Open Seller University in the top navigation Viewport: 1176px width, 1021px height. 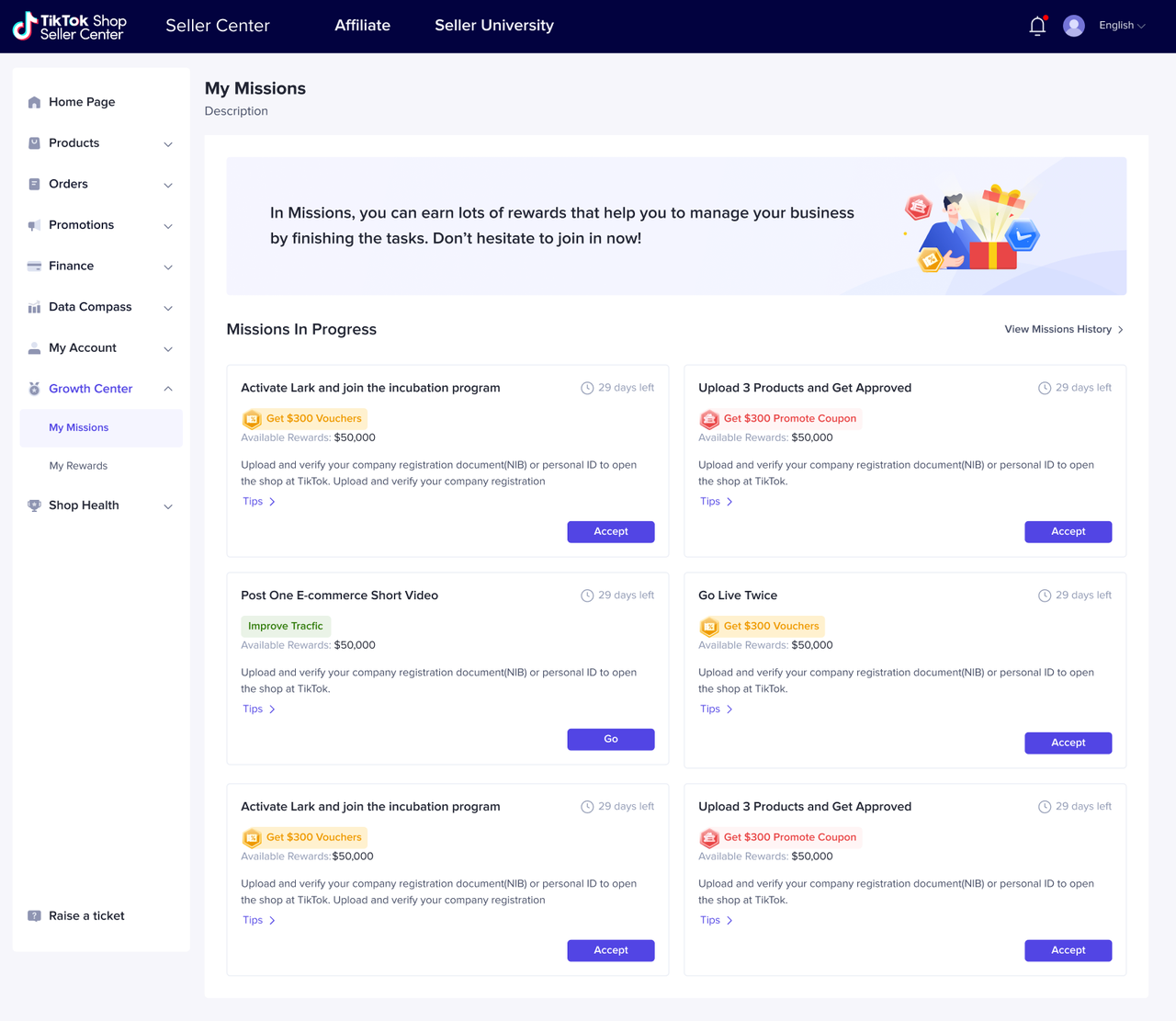pos(494,26)
